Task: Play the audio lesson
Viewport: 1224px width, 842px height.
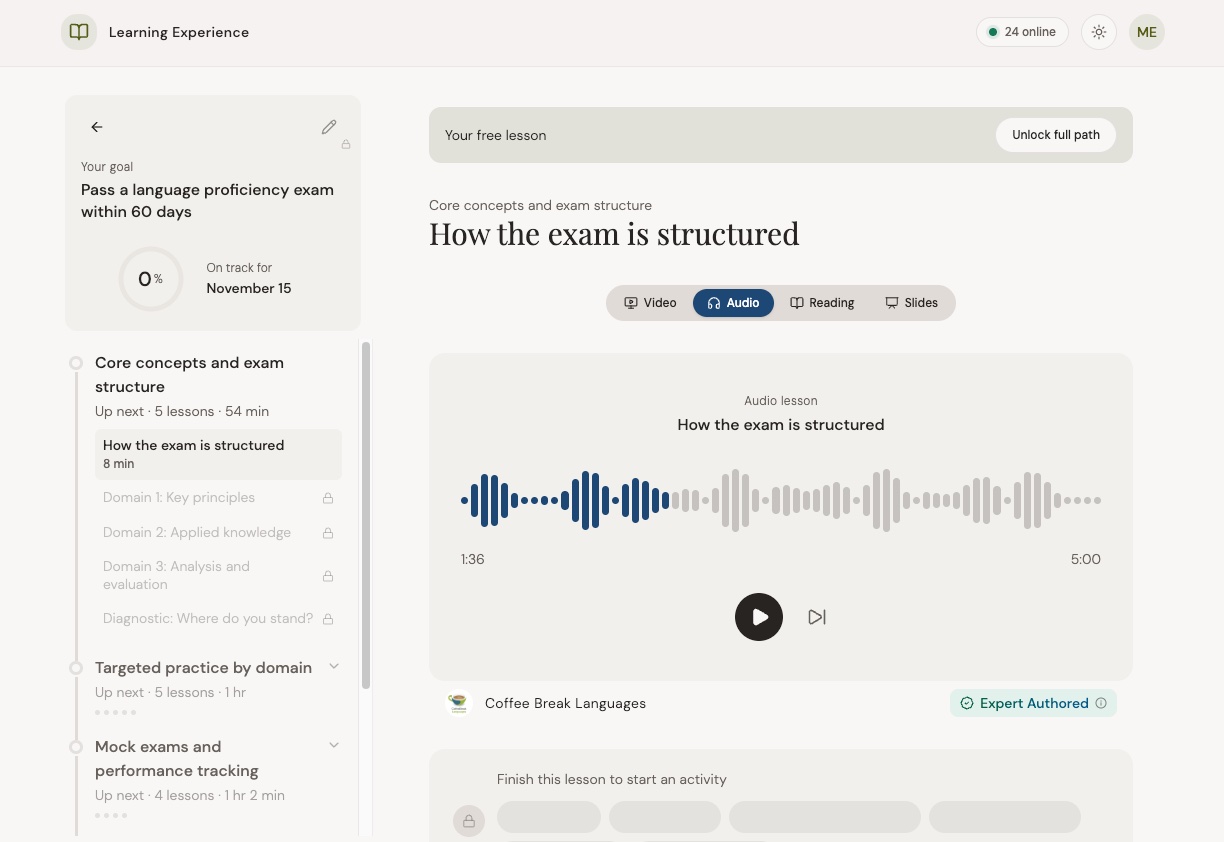Action: pos(759,617)
